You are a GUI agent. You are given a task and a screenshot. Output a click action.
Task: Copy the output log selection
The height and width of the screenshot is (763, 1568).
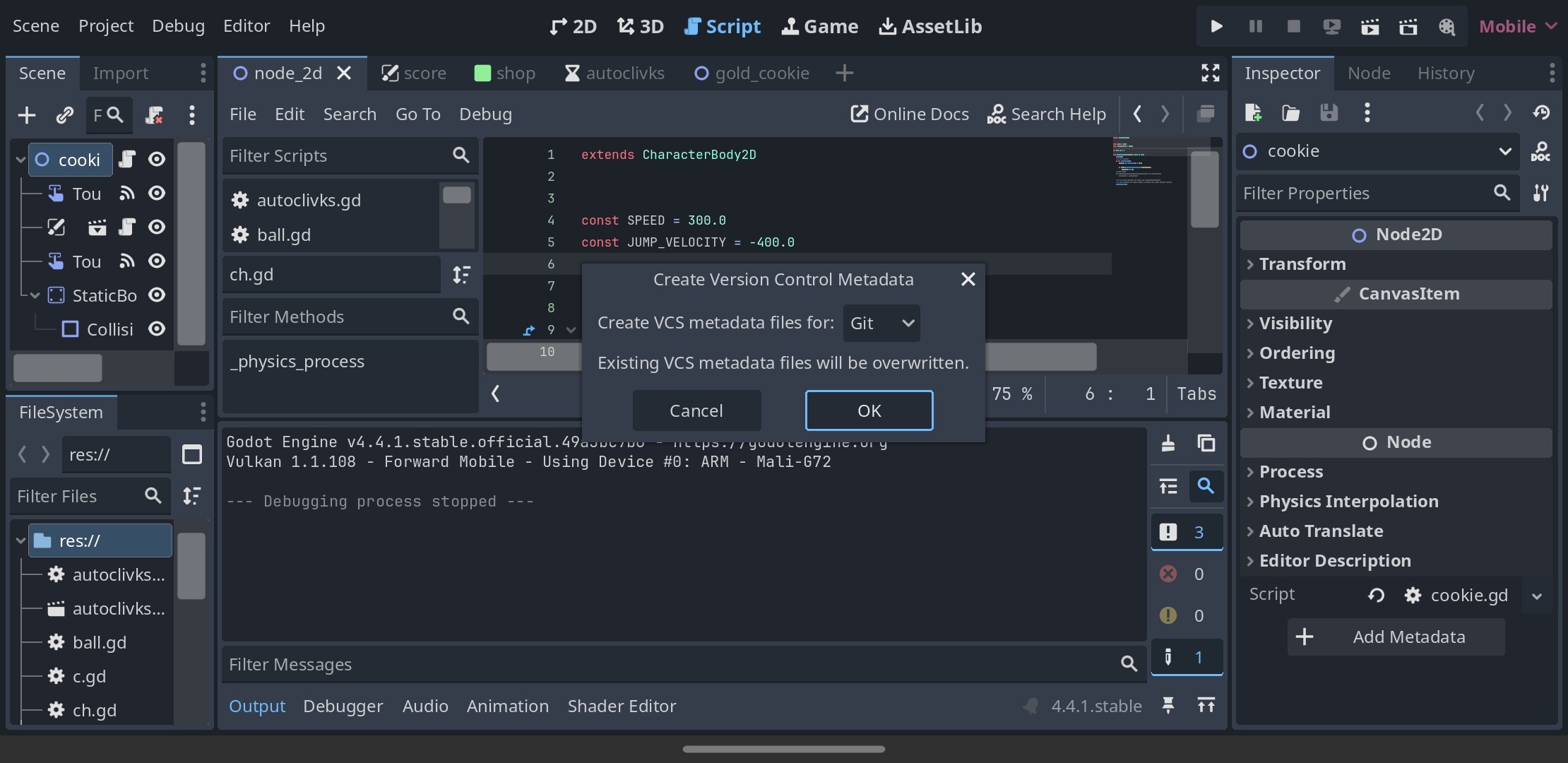(1206, 443)
